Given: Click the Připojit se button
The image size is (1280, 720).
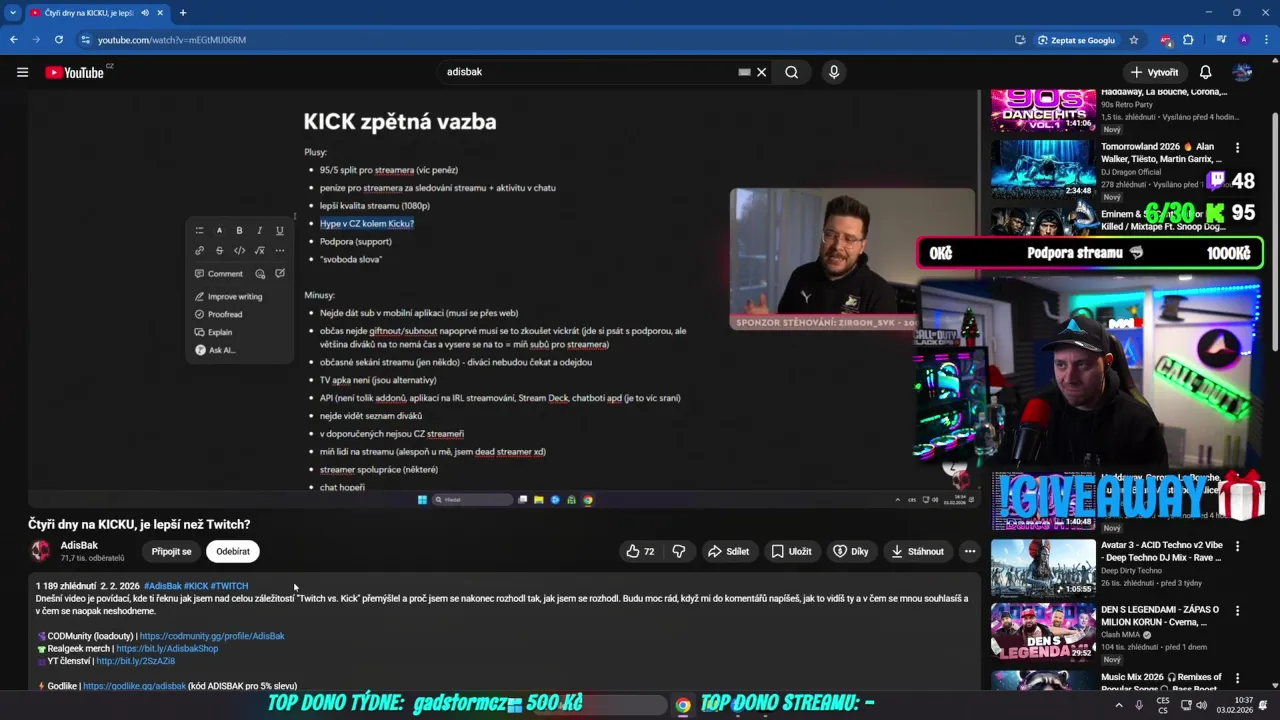Looking at the screenshot, I should 171,551.
